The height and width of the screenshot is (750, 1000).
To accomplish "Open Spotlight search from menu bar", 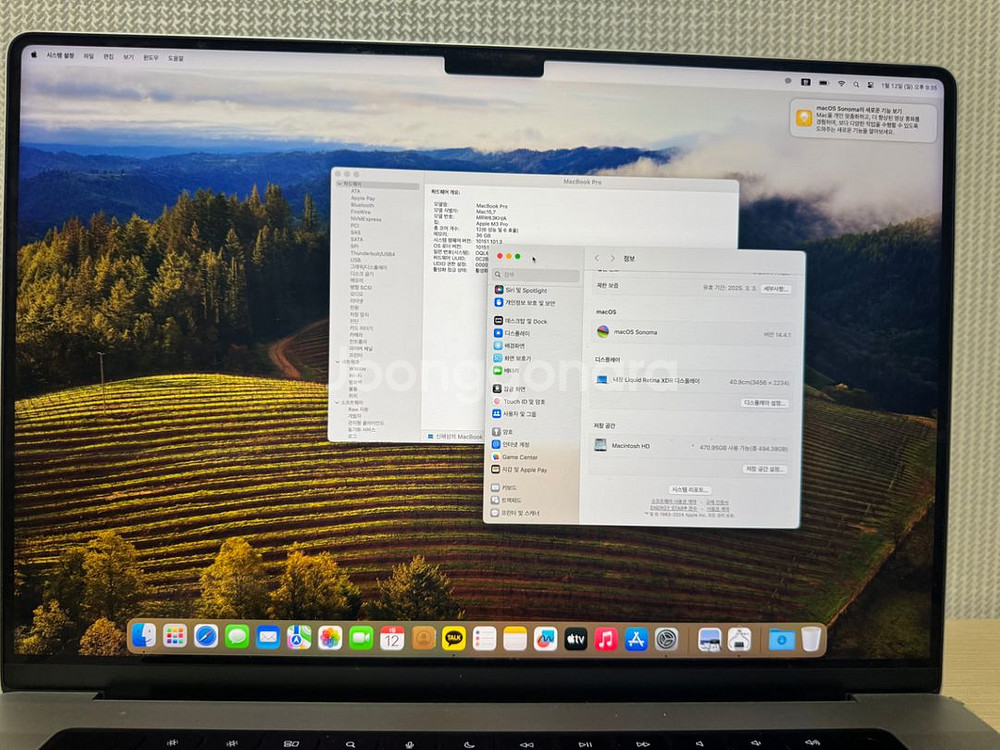I will 856,84.
